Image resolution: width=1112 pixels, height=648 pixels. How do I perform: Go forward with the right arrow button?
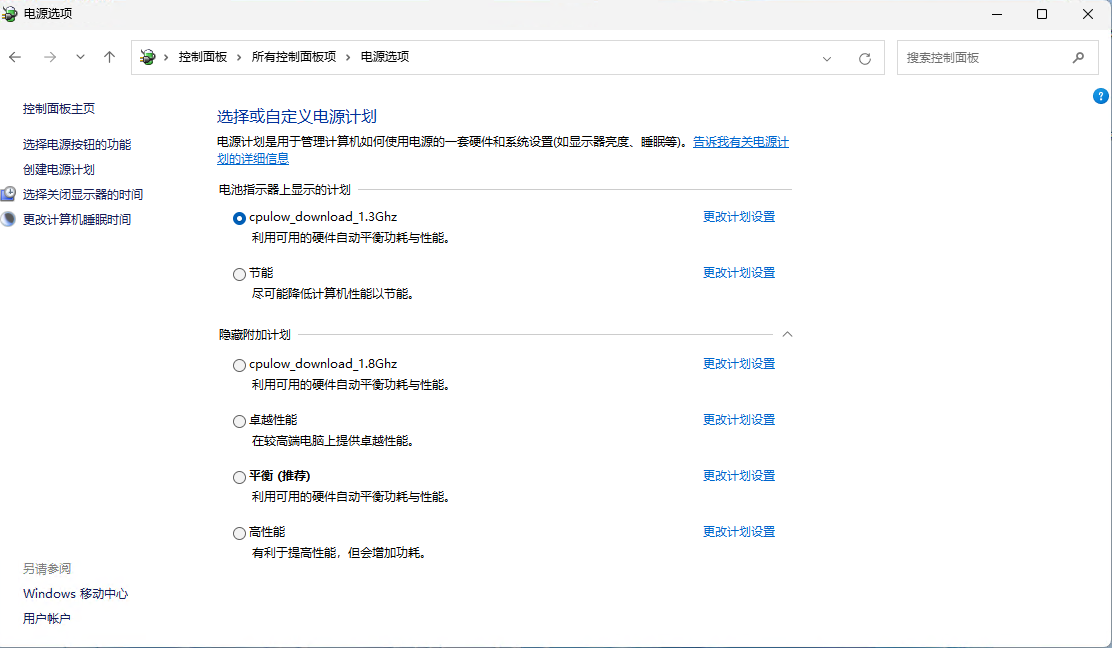[50, 57]
